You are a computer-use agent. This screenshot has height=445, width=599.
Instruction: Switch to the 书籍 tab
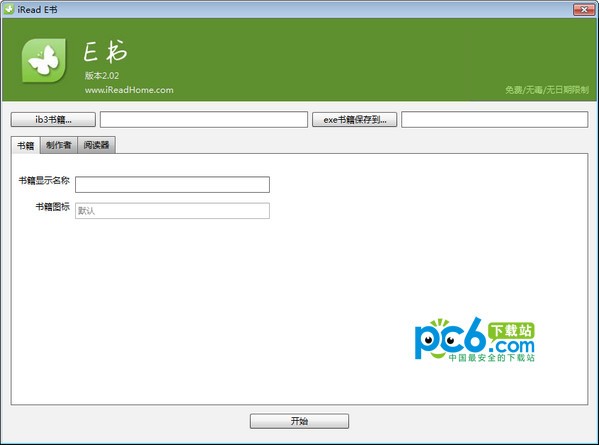[x=26, y=146]
